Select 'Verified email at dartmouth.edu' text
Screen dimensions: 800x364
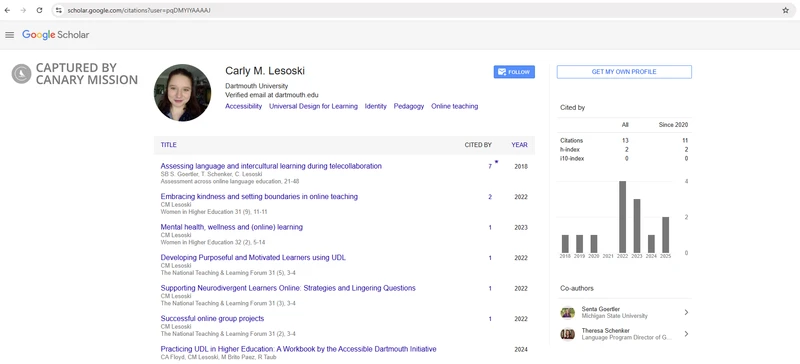point(271,95)
